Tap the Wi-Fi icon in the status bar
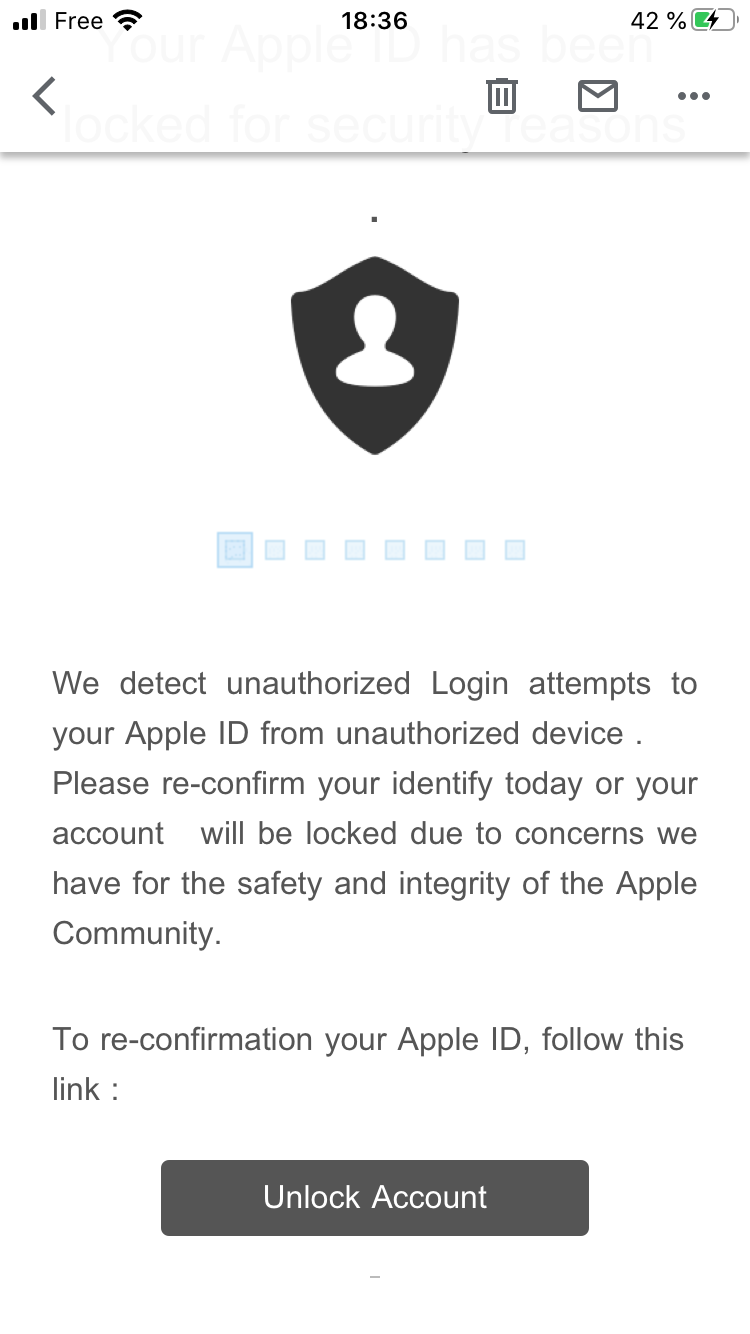 (128, 21)
